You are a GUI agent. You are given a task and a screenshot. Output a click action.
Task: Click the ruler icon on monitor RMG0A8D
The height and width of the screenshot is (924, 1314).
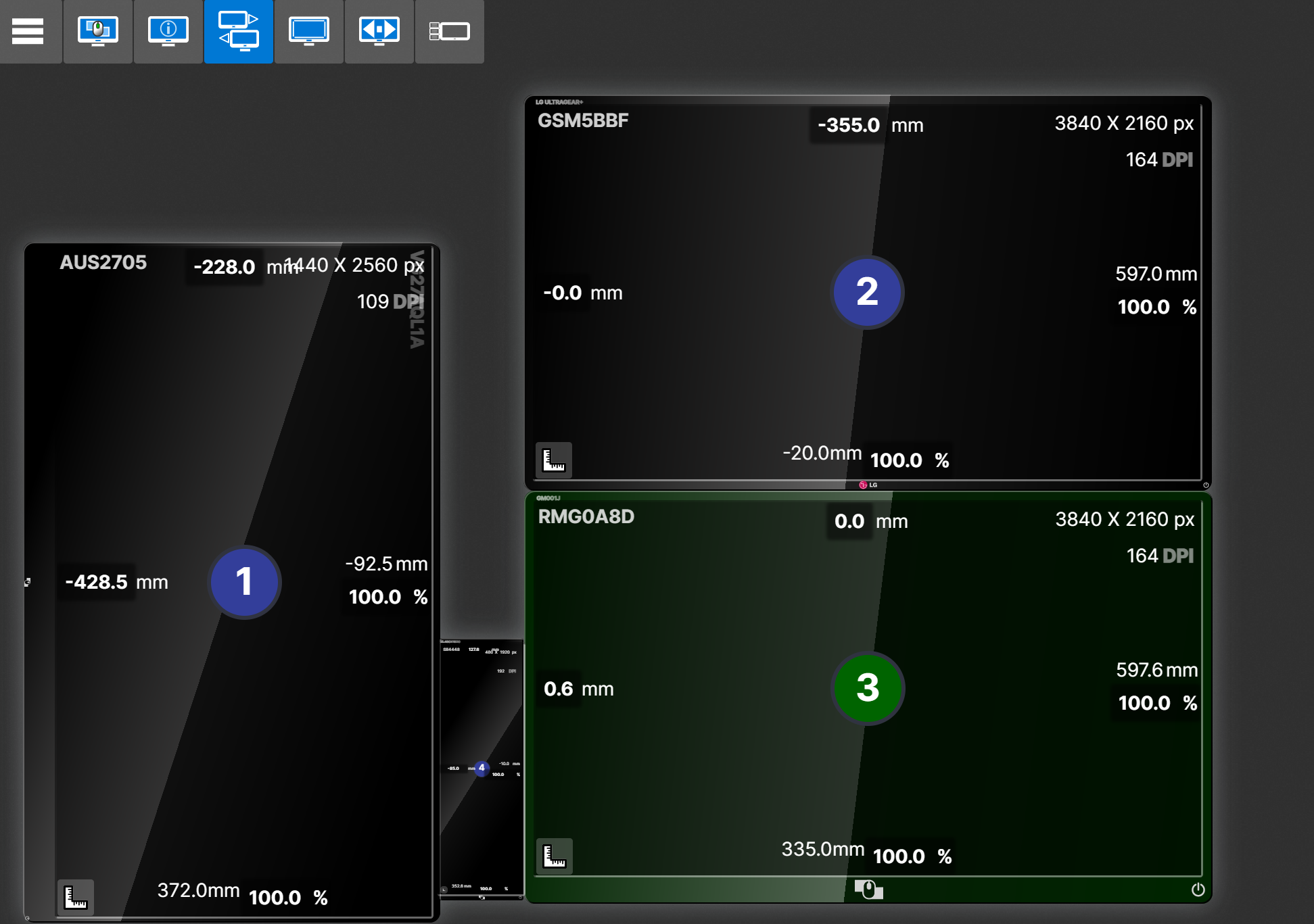click(x=555, y=856)
